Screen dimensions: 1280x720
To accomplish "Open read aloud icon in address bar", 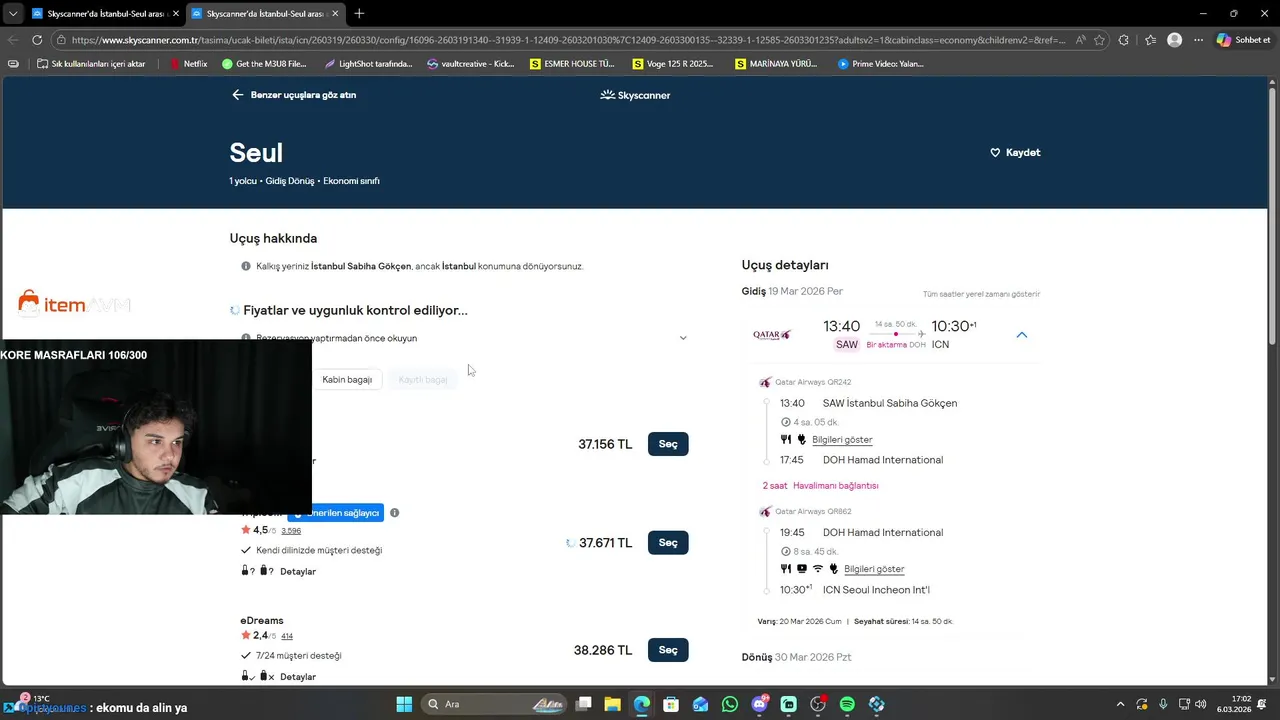I will click(1079, 40).
